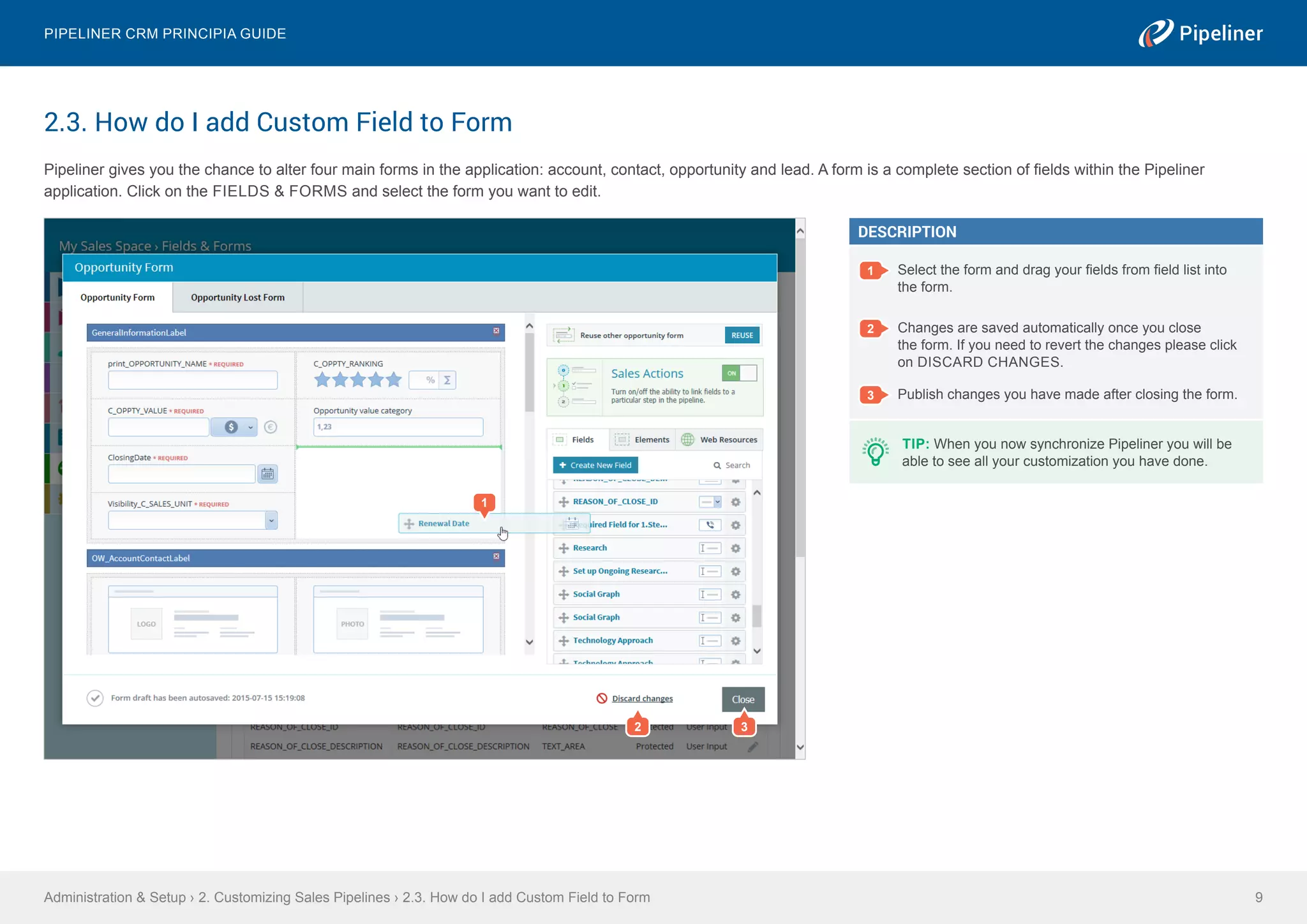The height and width of the screenshot is (924, 1307).
Task: Click field list scroll-up arrow
Action: click(x=757, y=493)
